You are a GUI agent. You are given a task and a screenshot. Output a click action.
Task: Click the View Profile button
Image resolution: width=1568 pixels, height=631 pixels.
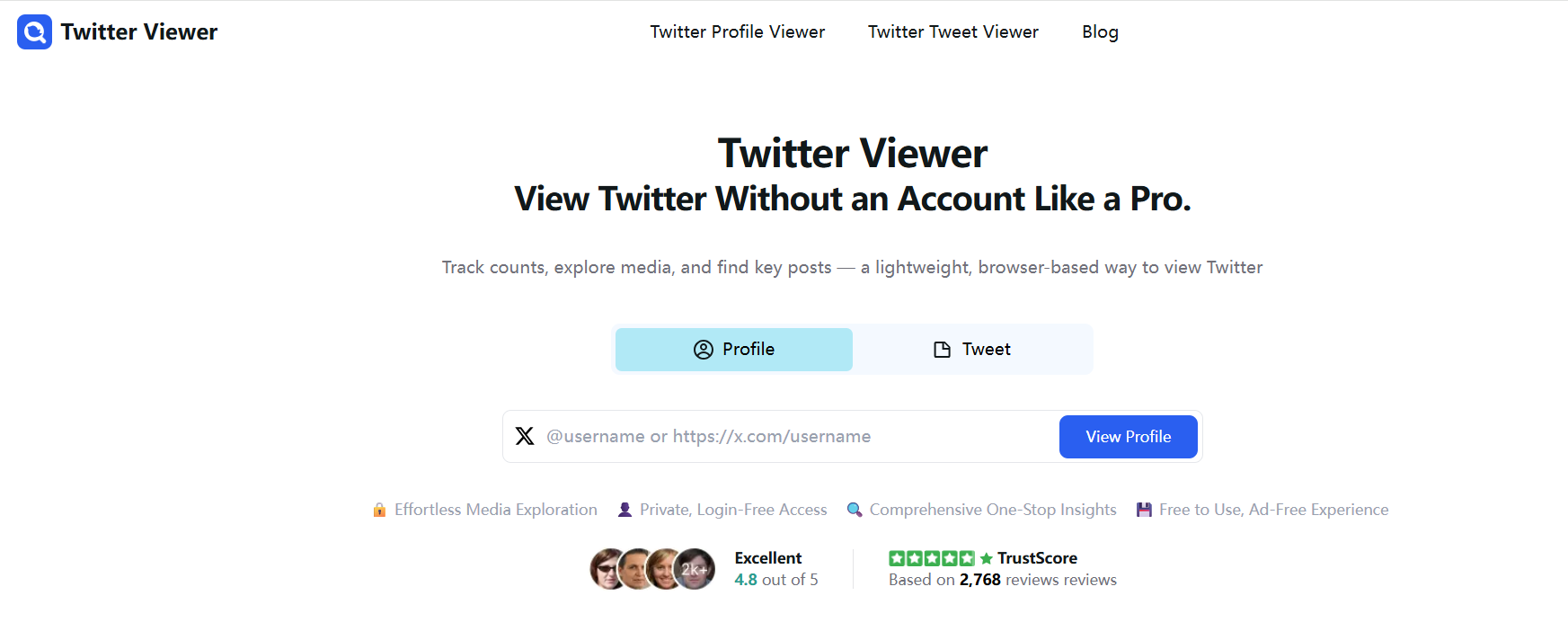1128,436
